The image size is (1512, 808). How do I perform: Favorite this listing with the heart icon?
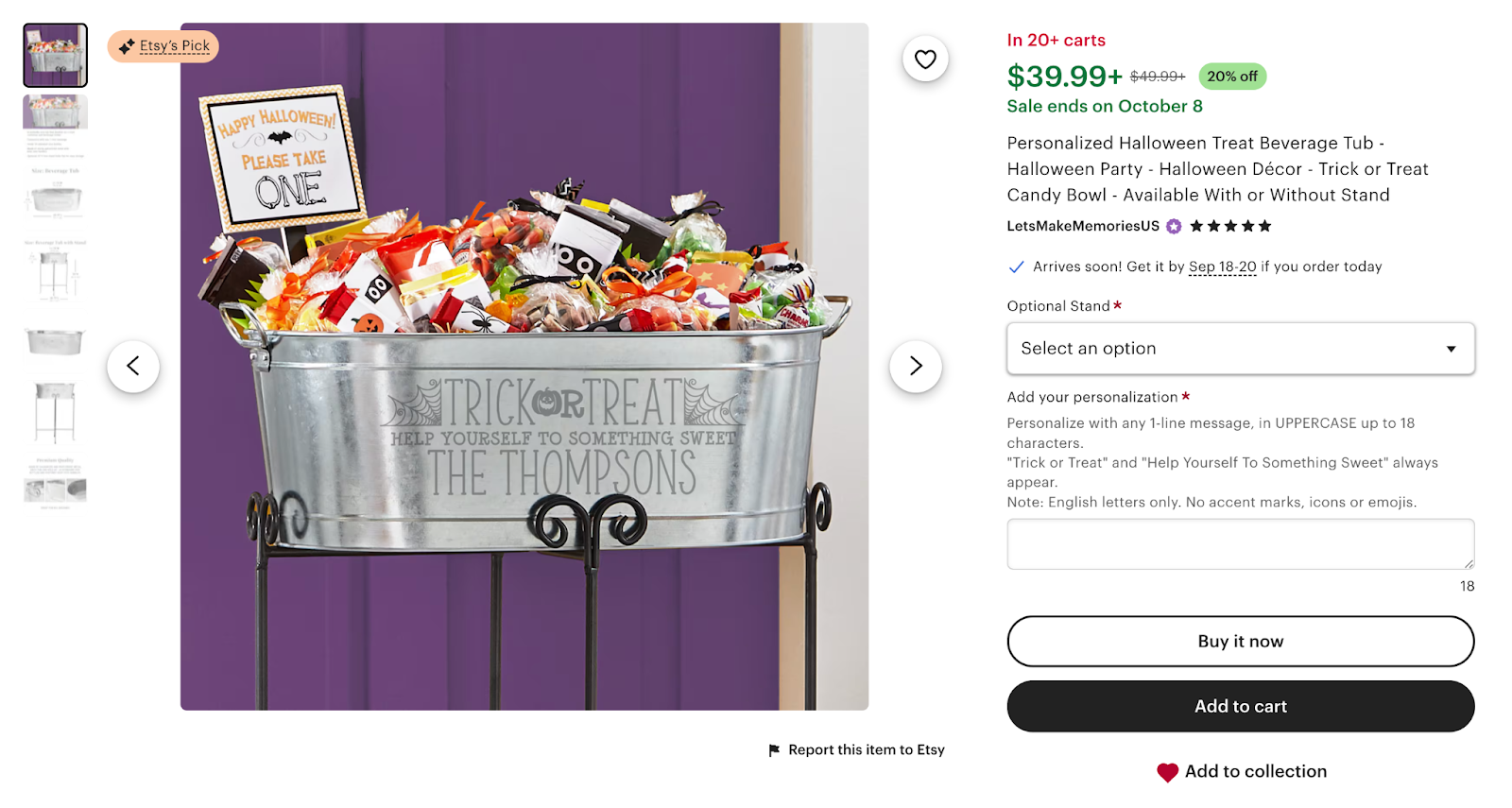point(924,58)
